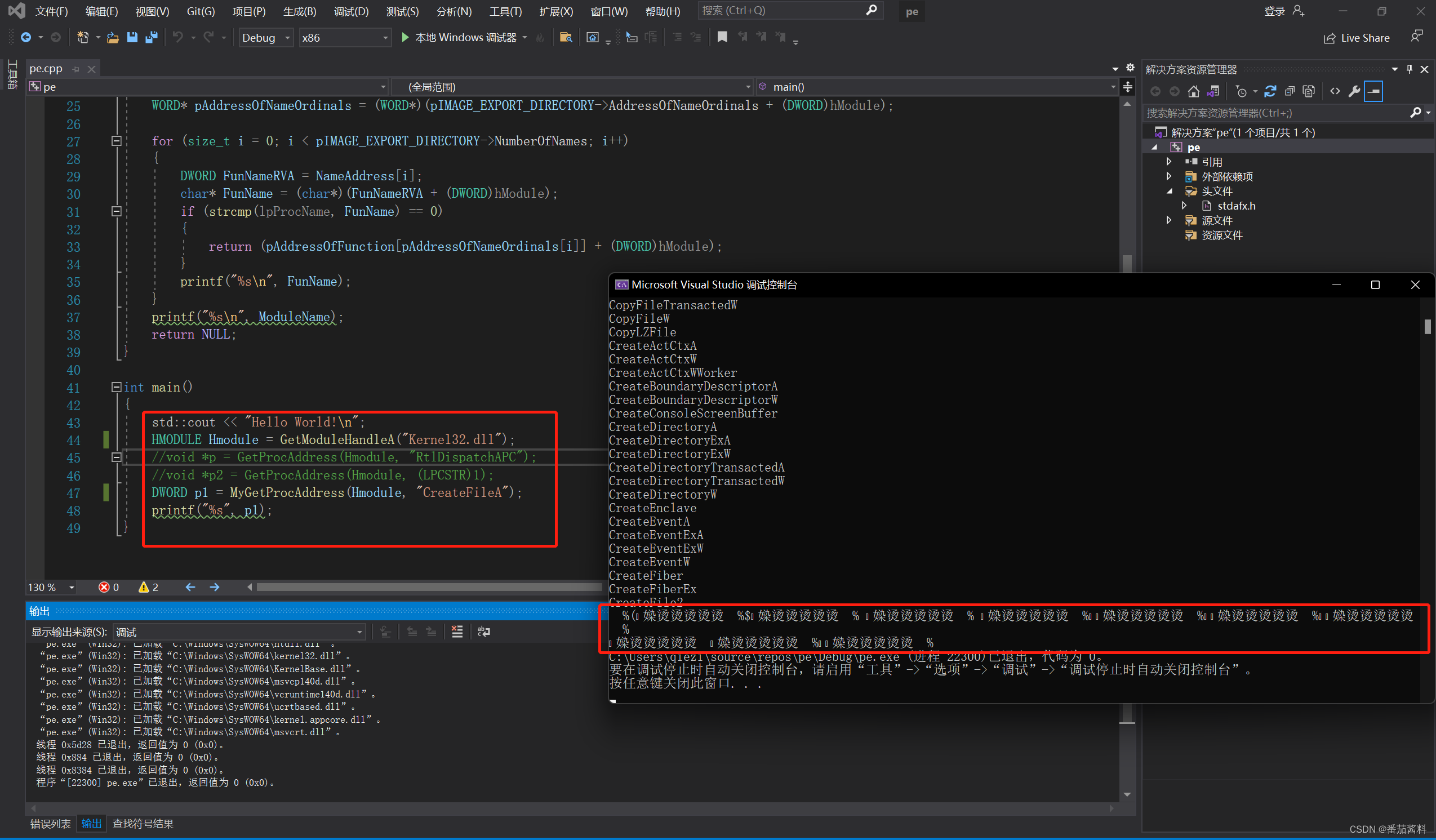Click the Solution Explorer Home icon
Viewport: 1436px width, 840px height.
pos(1193,91)
